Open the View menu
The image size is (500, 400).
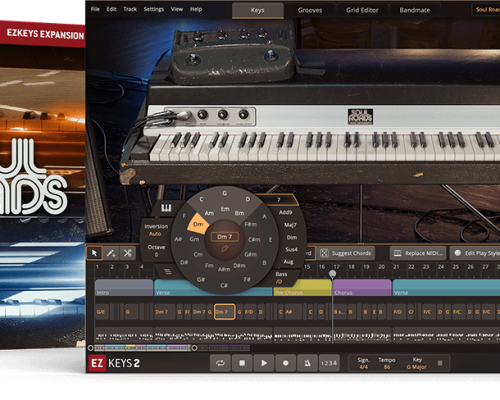point(177,9)
